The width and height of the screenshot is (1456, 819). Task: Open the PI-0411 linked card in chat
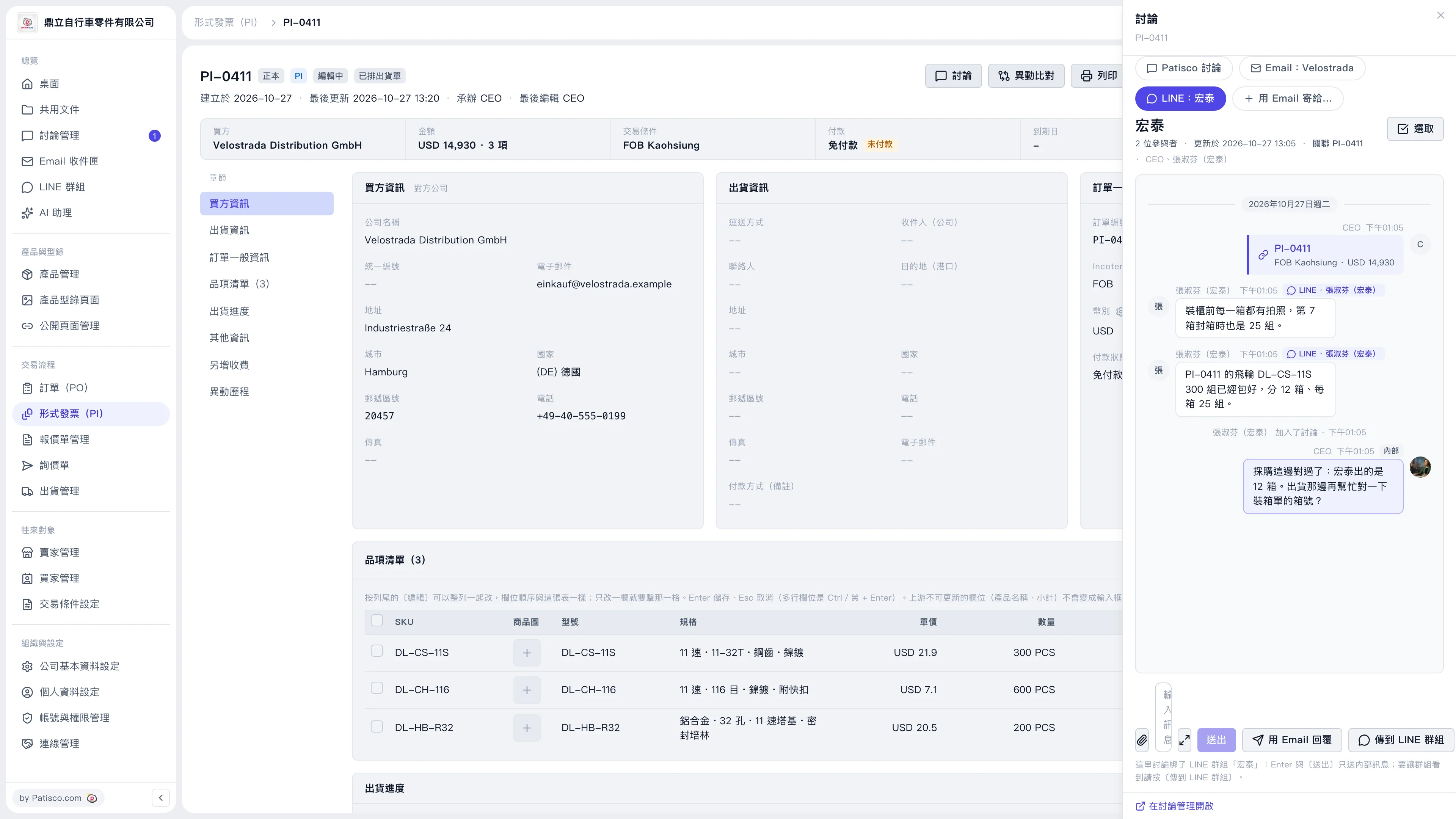coord(1326,255)
